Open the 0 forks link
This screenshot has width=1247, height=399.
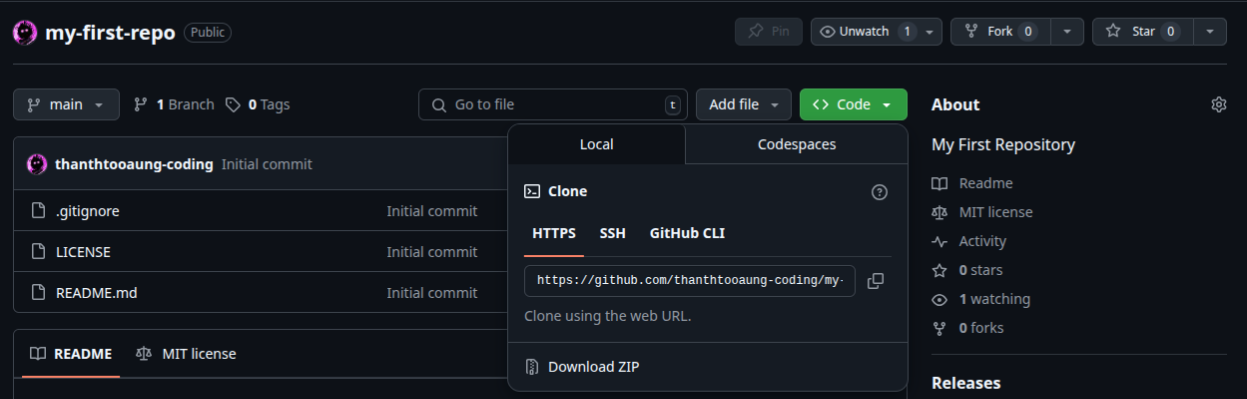tap(981, 329)
